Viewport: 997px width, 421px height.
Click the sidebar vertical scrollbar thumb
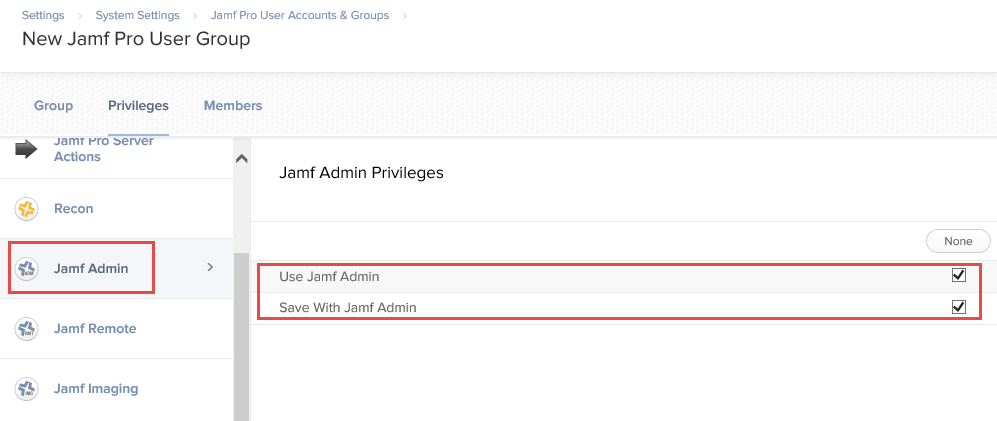pos(242,336)
